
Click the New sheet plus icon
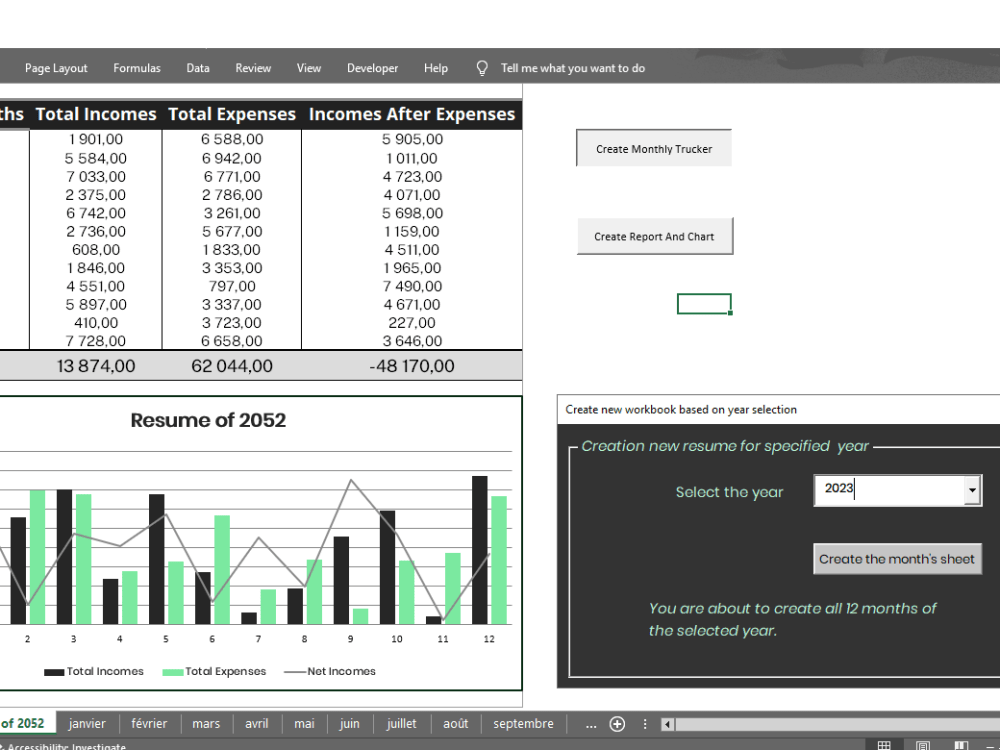click(x=617, y=723)
